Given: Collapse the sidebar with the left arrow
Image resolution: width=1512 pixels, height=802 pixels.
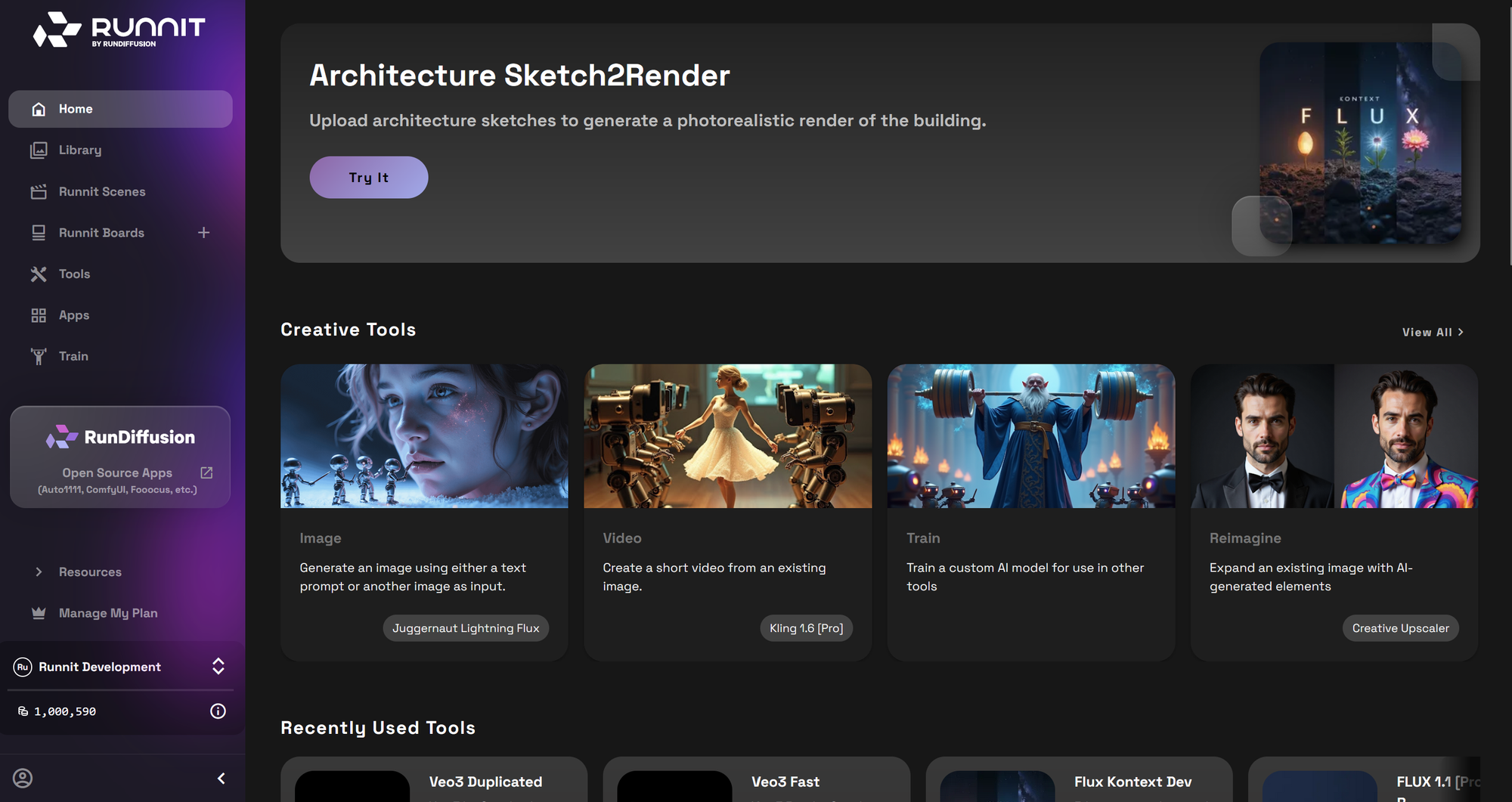Looking at the screenshot, I should click(222, 778).
